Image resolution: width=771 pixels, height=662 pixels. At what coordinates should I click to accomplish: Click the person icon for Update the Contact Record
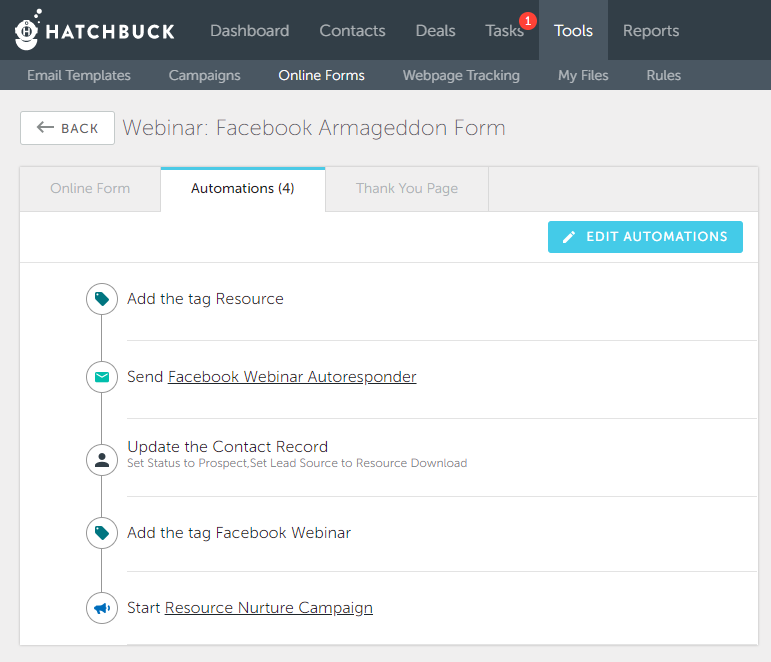coord(102,460)
